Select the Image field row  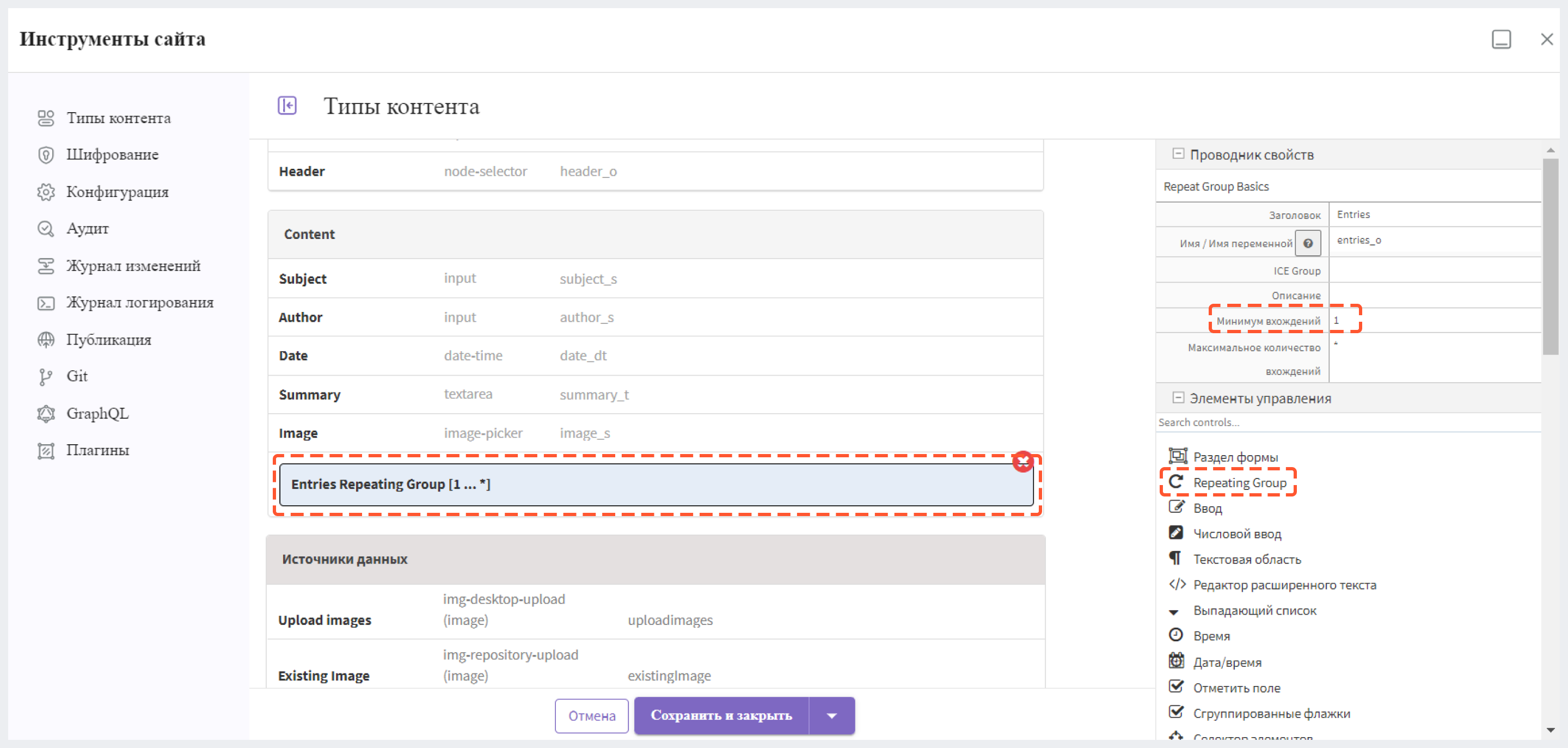(x=656, y=433)
